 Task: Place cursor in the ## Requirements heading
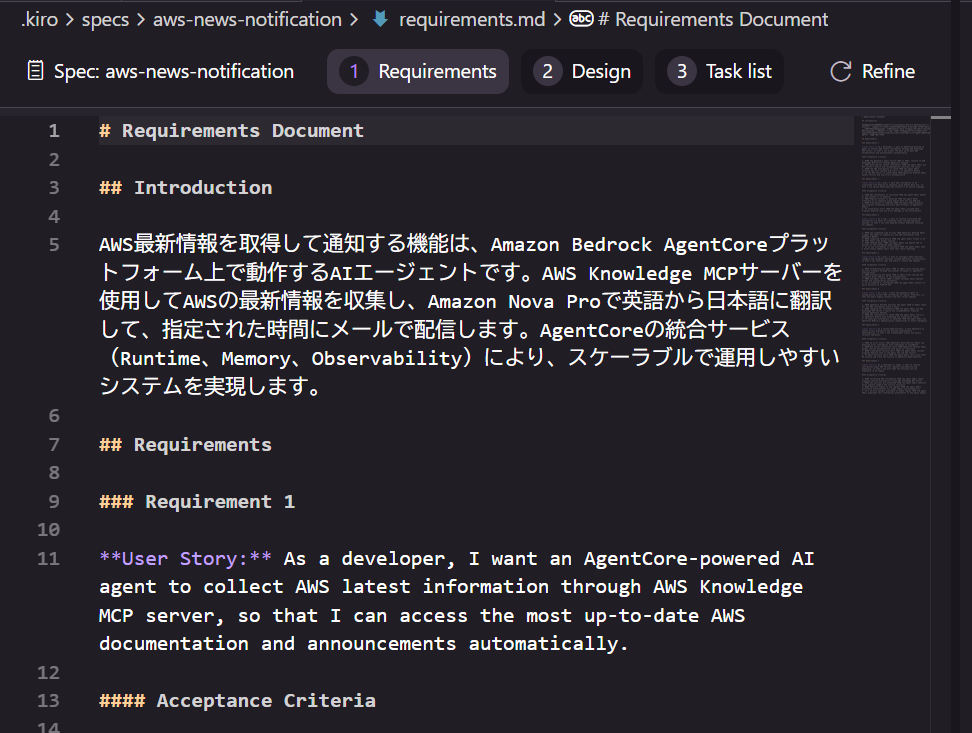coord(202,444)
